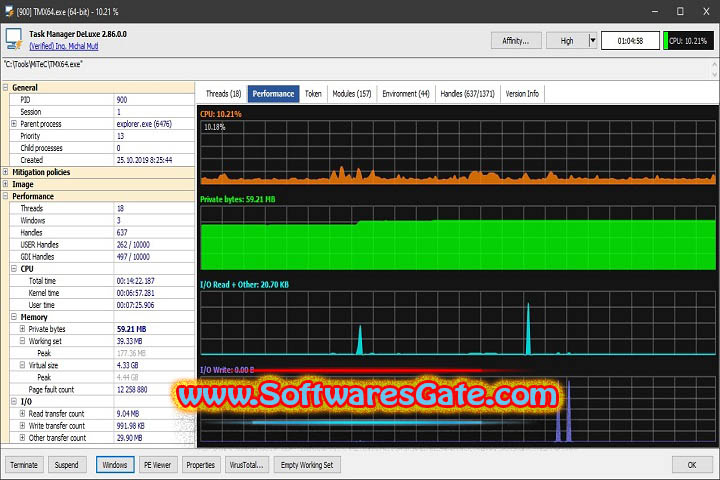720x480 pixels.
Task: Click the CPU 10.21% indicator
Action: [x=688, y=40]
